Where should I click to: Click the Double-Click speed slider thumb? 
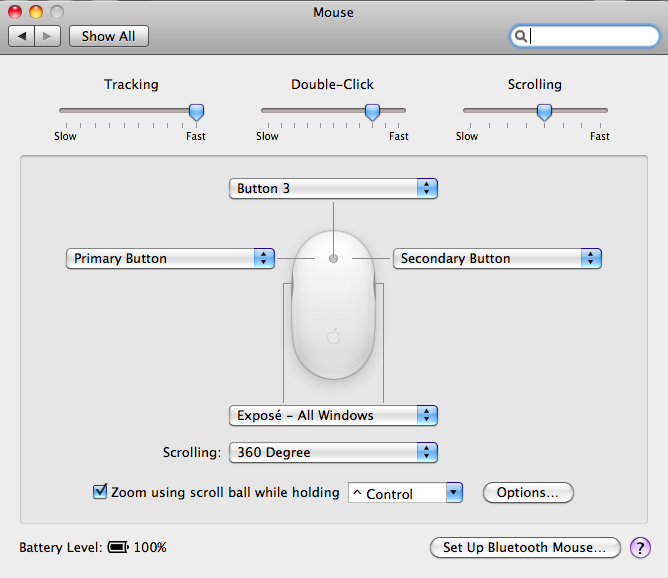pos(372,112)
